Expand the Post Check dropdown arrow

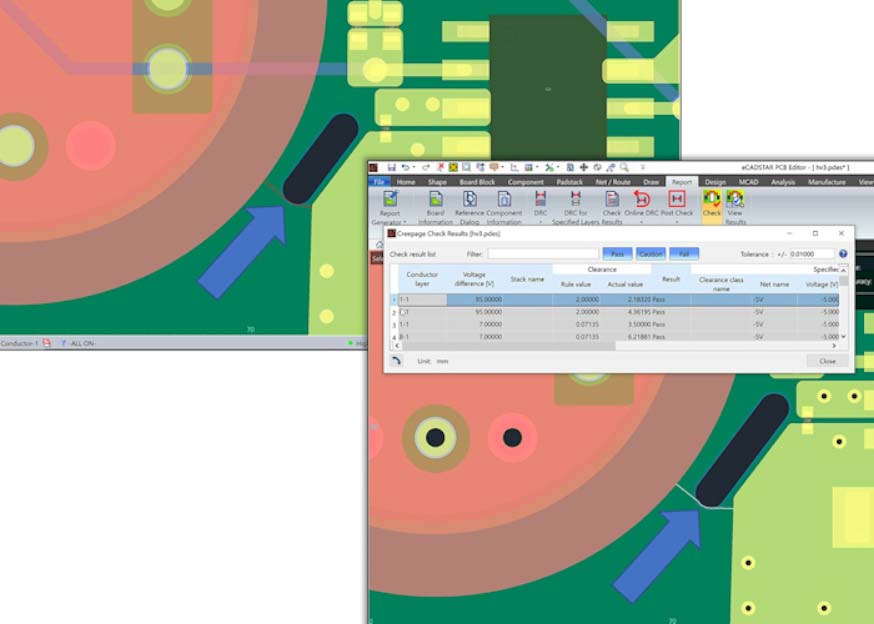coord(677,222)
